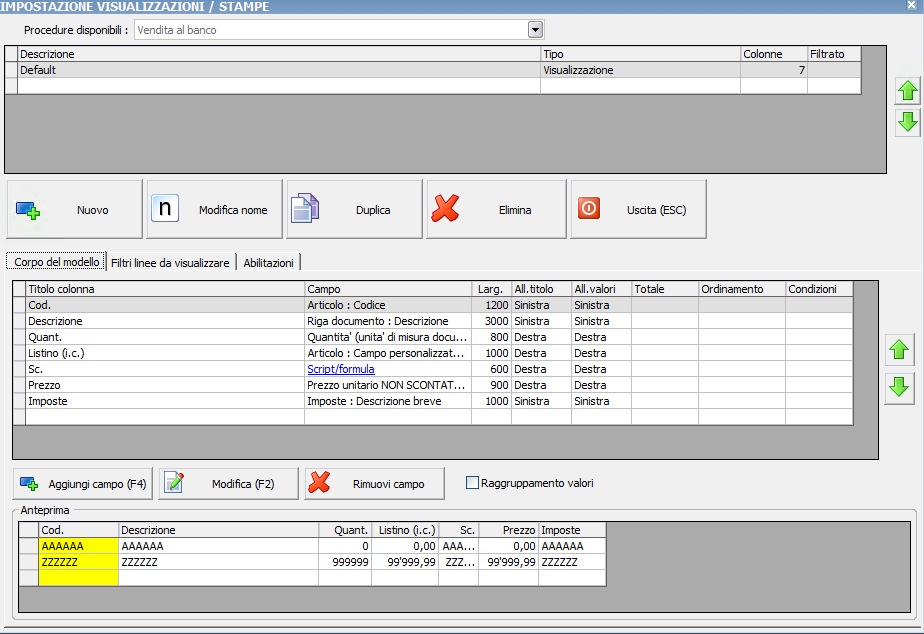Click the Larg. column header

point(491,289)
